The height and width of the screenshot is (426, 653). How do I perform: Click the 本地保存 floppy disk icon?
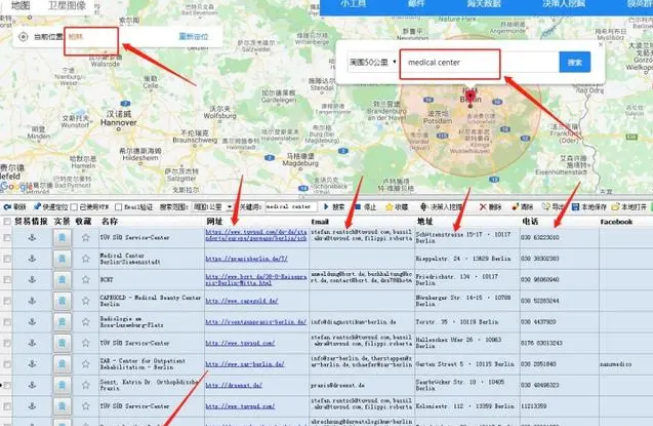click(x=576, y=207)
